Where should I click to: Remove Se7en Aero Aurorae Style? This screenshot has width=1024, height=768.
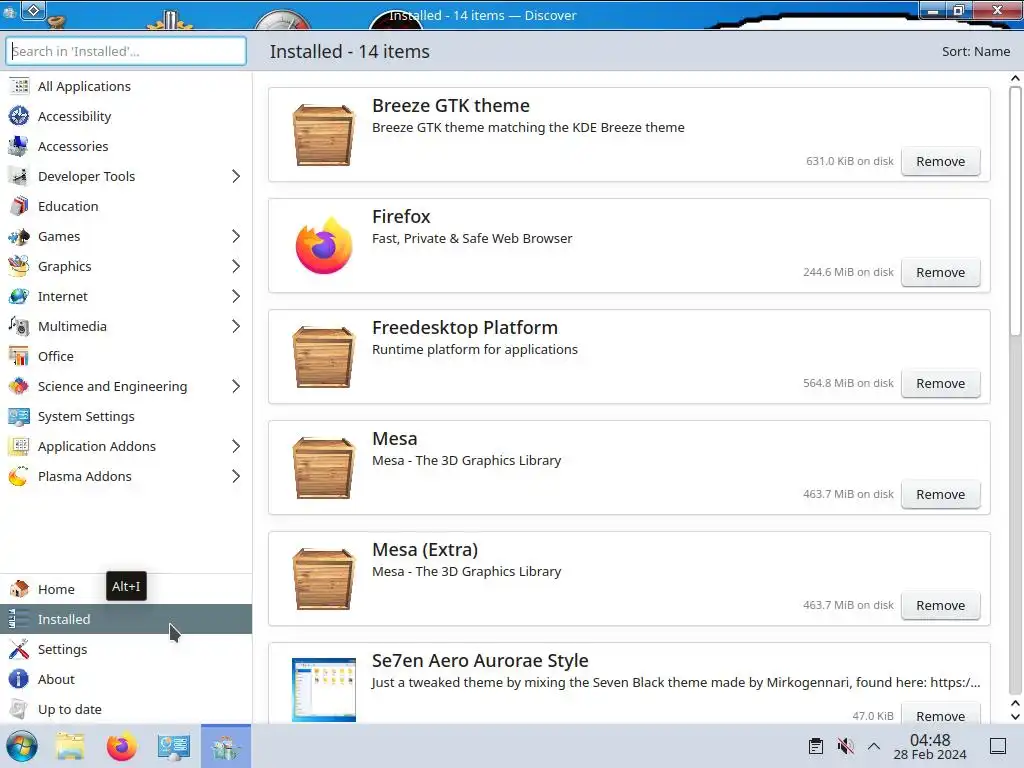(x=940, y=714)
